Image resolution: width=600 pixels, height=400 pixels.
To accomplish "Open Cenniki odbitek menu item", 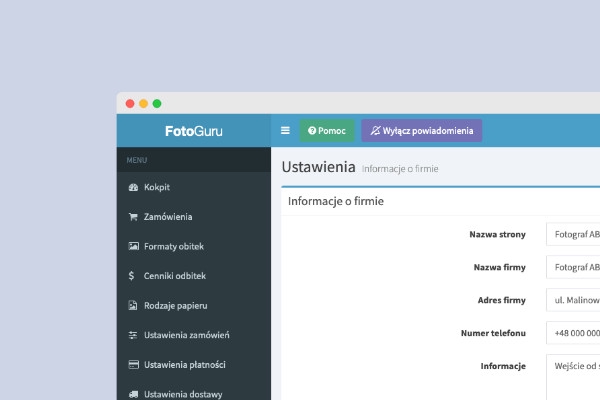I will pos(194,276).
